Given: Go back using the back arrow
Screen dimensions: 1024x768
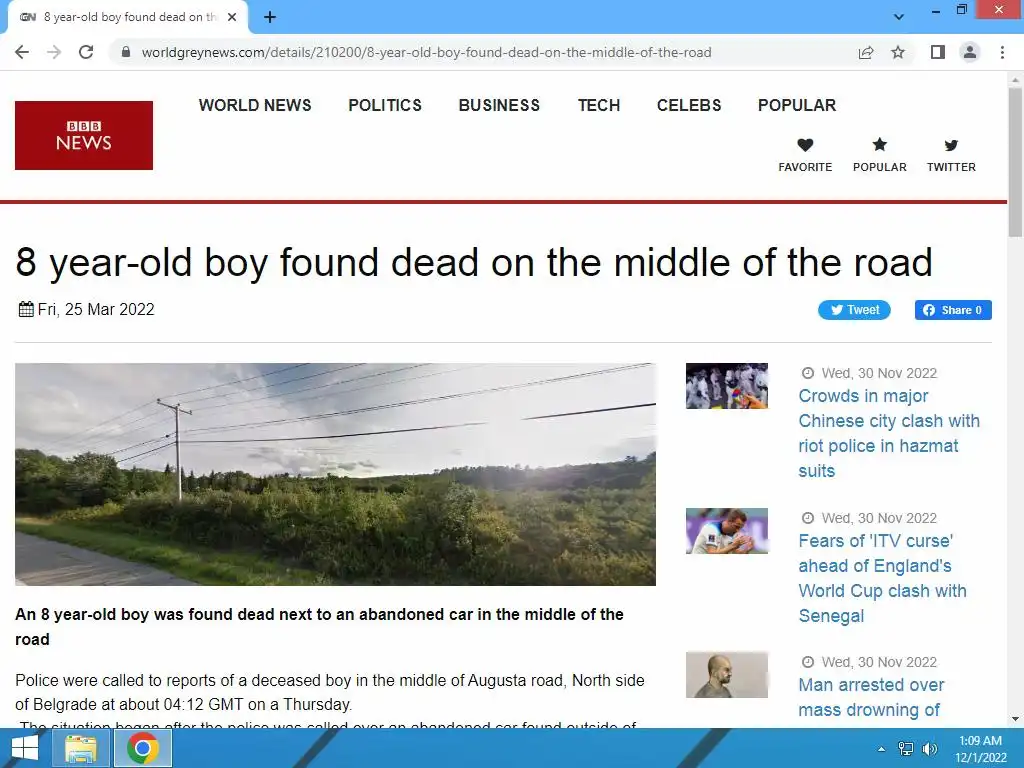Looking at the screenshot, I should pos(22,52).
